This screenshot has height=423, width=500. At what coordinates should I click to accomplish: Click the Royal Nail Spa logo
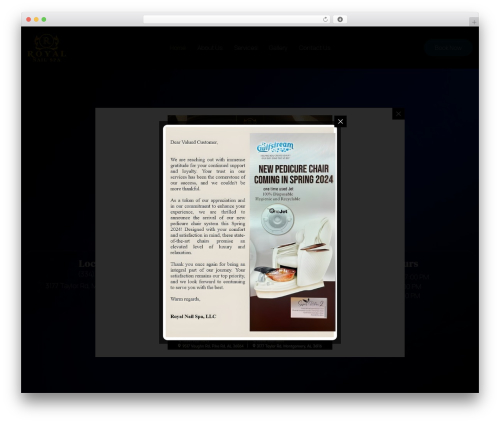coord(47,48)
